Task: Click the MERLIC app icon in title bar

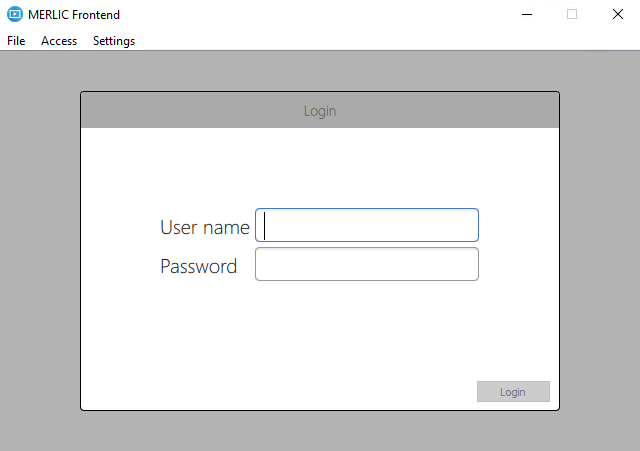Action: click(15, 14)
